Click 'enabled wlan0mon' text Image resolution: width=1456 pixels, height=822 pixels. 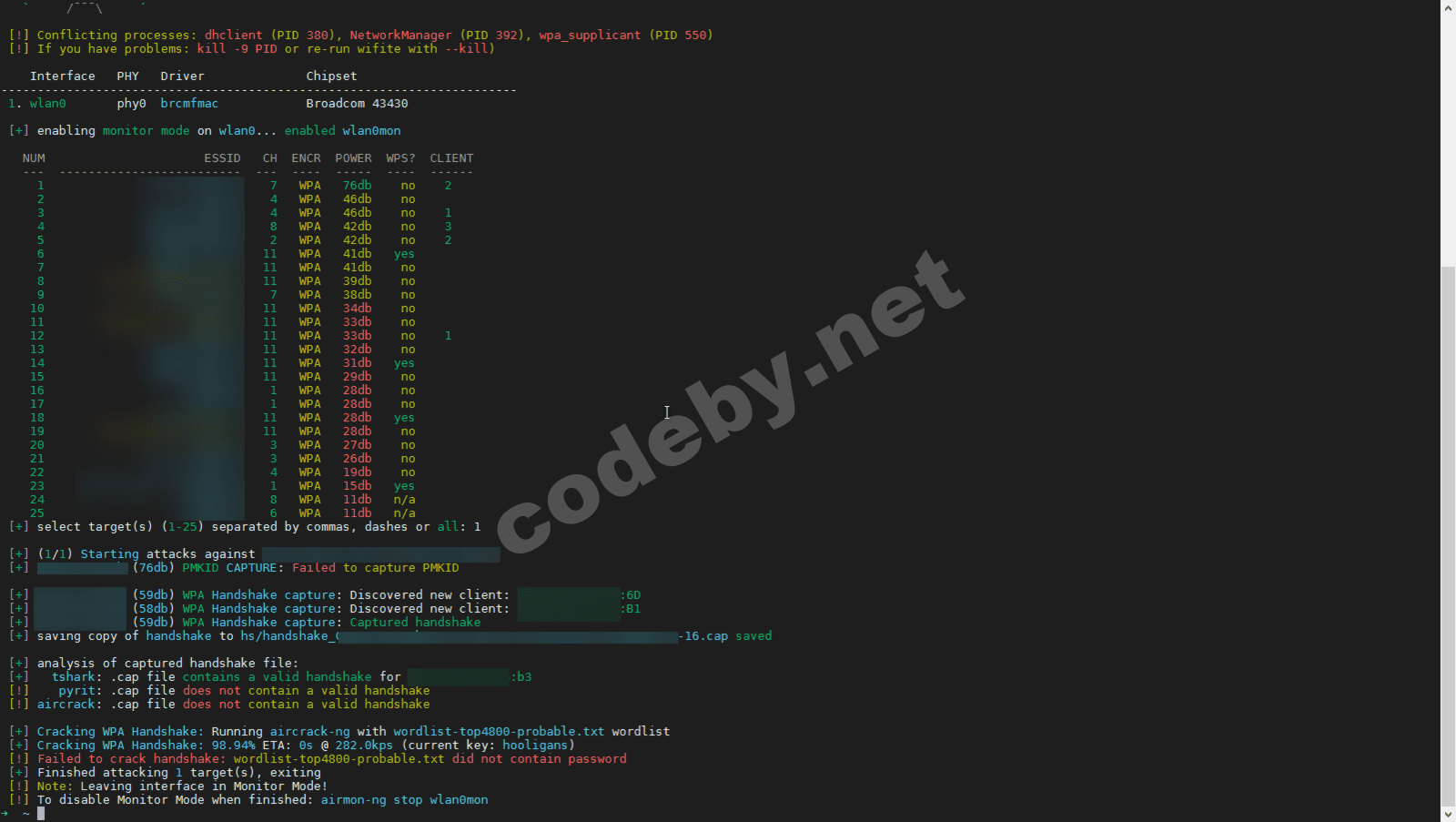click(342, 131)
